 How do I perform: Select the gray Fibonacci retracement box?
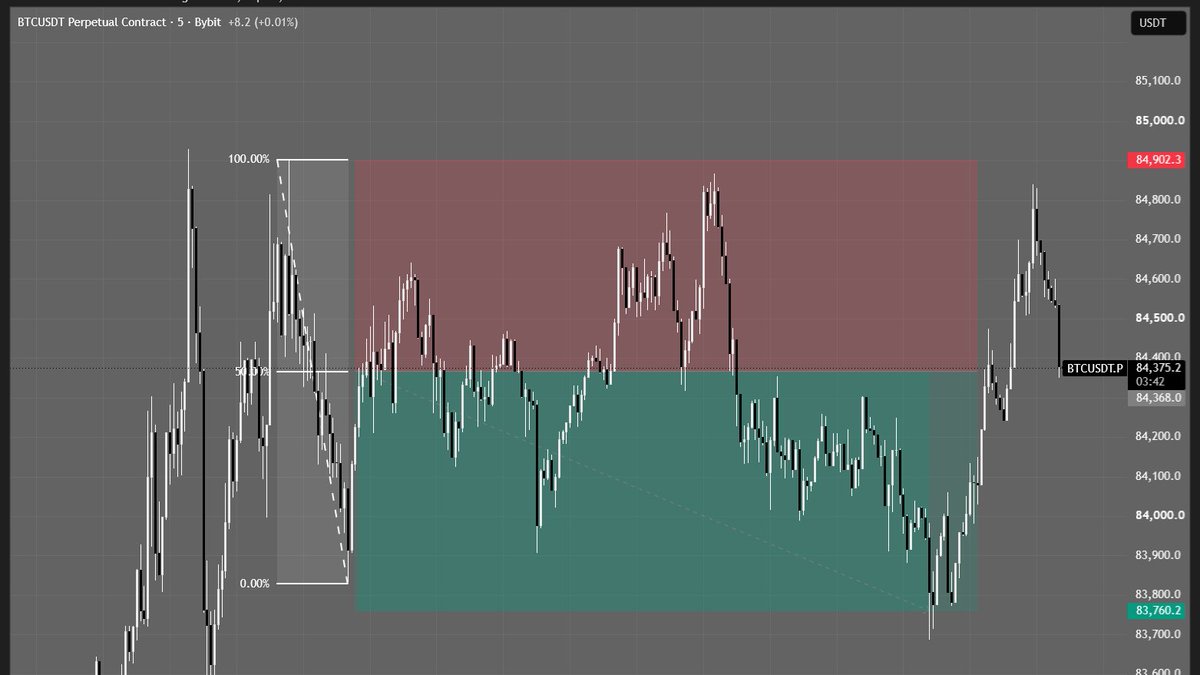[313, 371]
